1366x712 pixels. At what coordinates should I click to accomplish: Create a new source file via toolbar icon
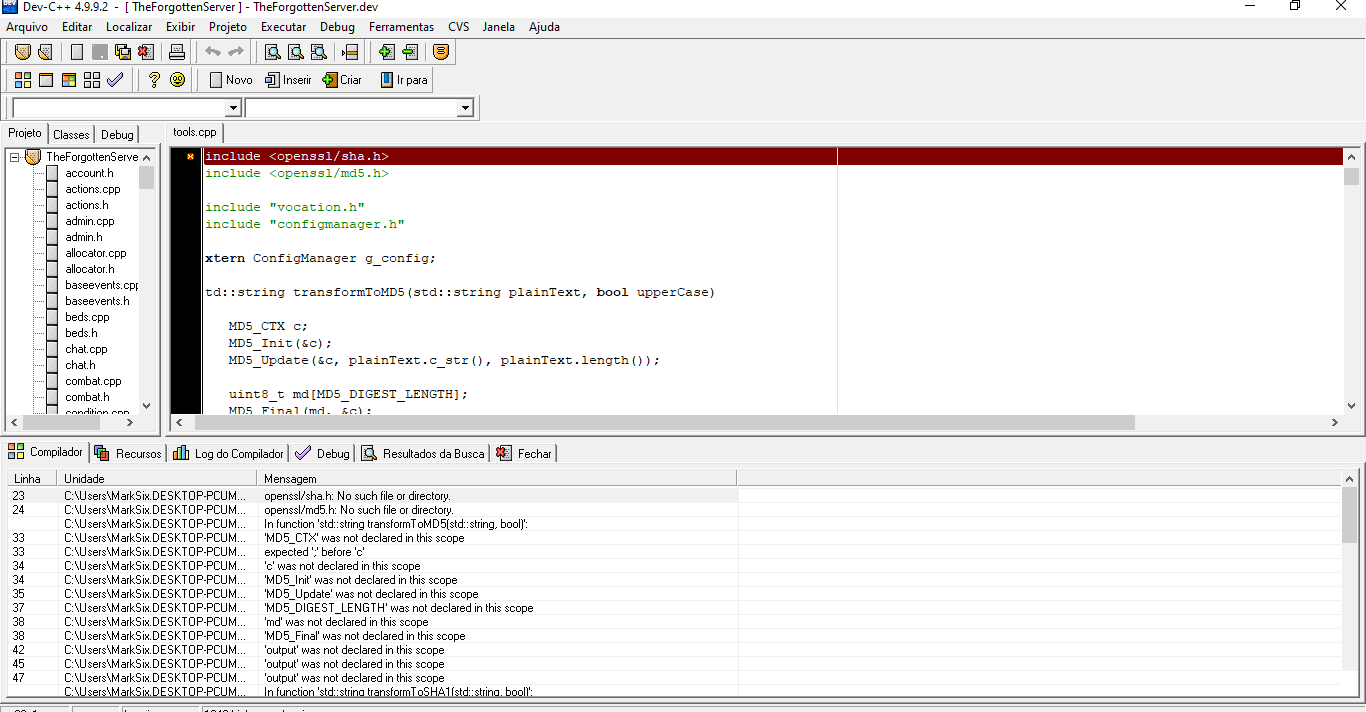(77, 52)
